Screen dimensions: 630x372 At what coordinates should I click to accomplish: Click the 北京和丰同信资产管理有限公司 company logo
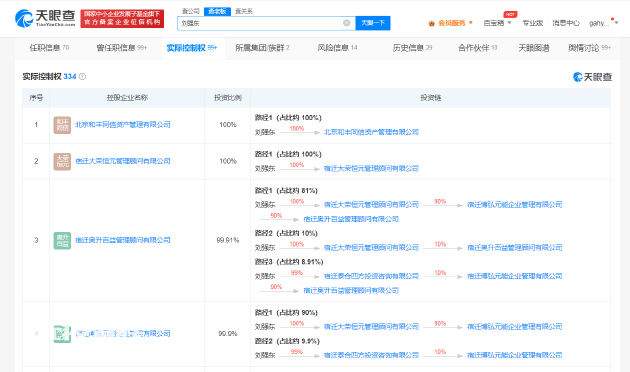[x=62, y=125]
